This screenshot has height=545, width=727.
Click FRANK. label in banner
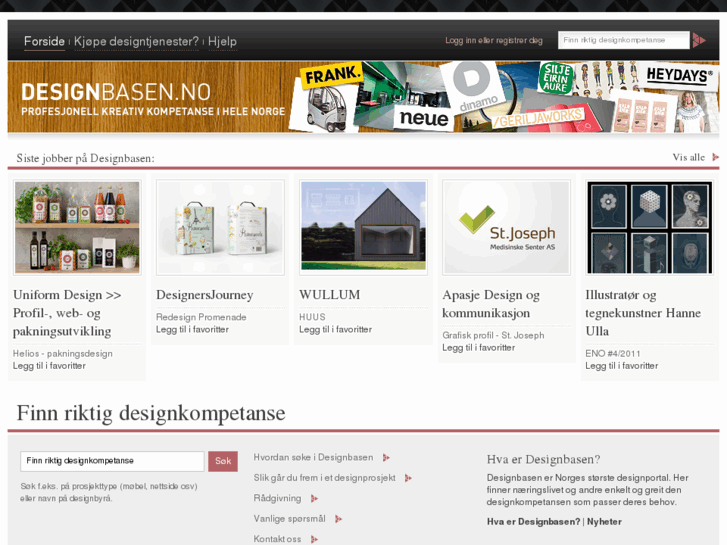coord(332,75)
